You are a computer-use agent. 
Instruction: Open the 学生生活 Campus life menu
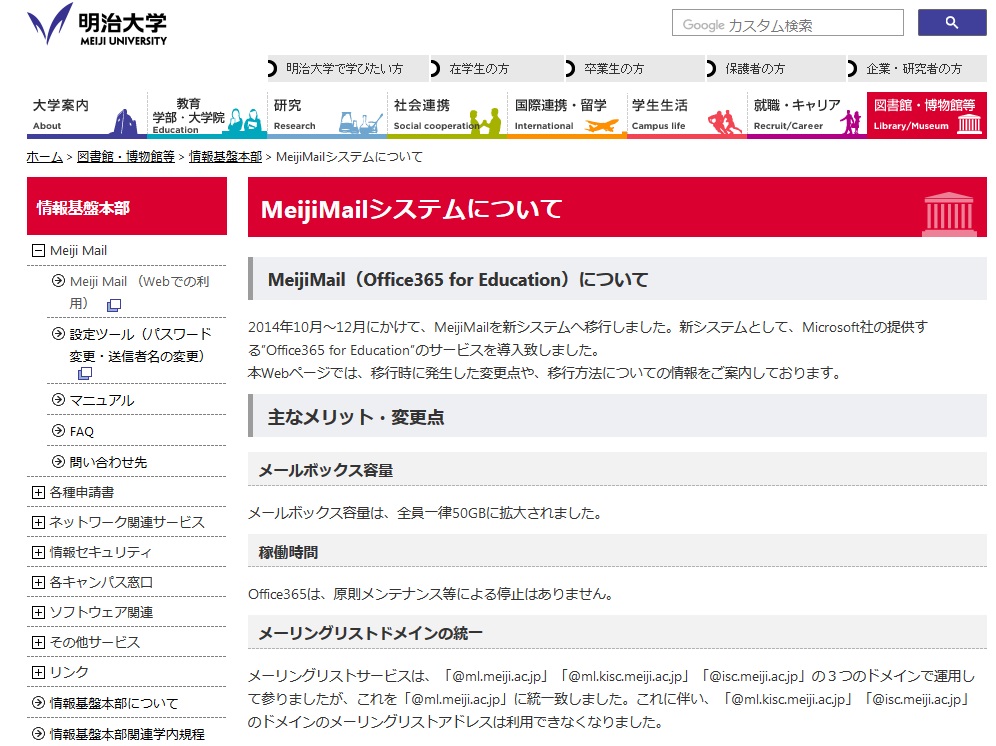click(687, 115)
